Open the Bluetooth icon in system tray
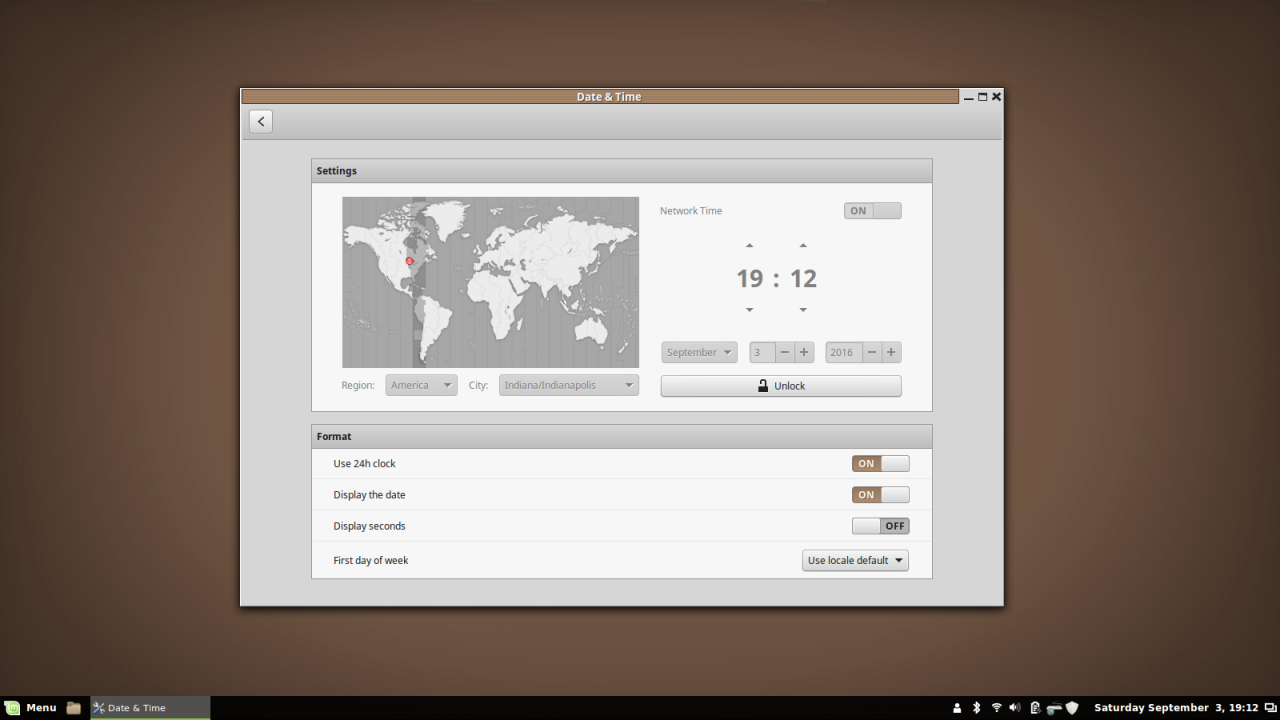Image resolution: width=1280 pixels, height=720 pixels. pyautogui.click(x=977, y=708)
